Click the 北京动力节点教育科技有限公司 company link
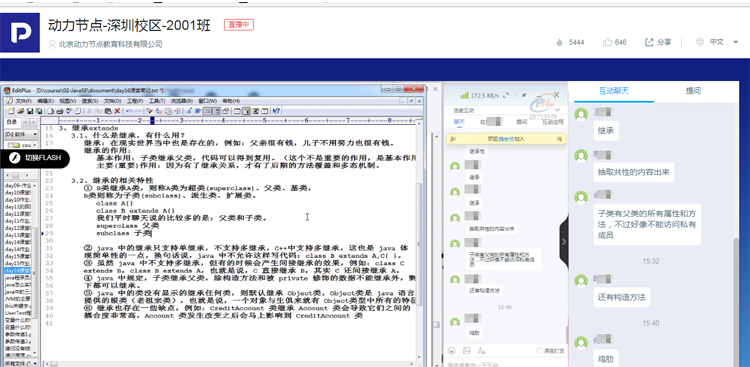The height and width of the screenshot is (367, 750). tap(110, 44)
